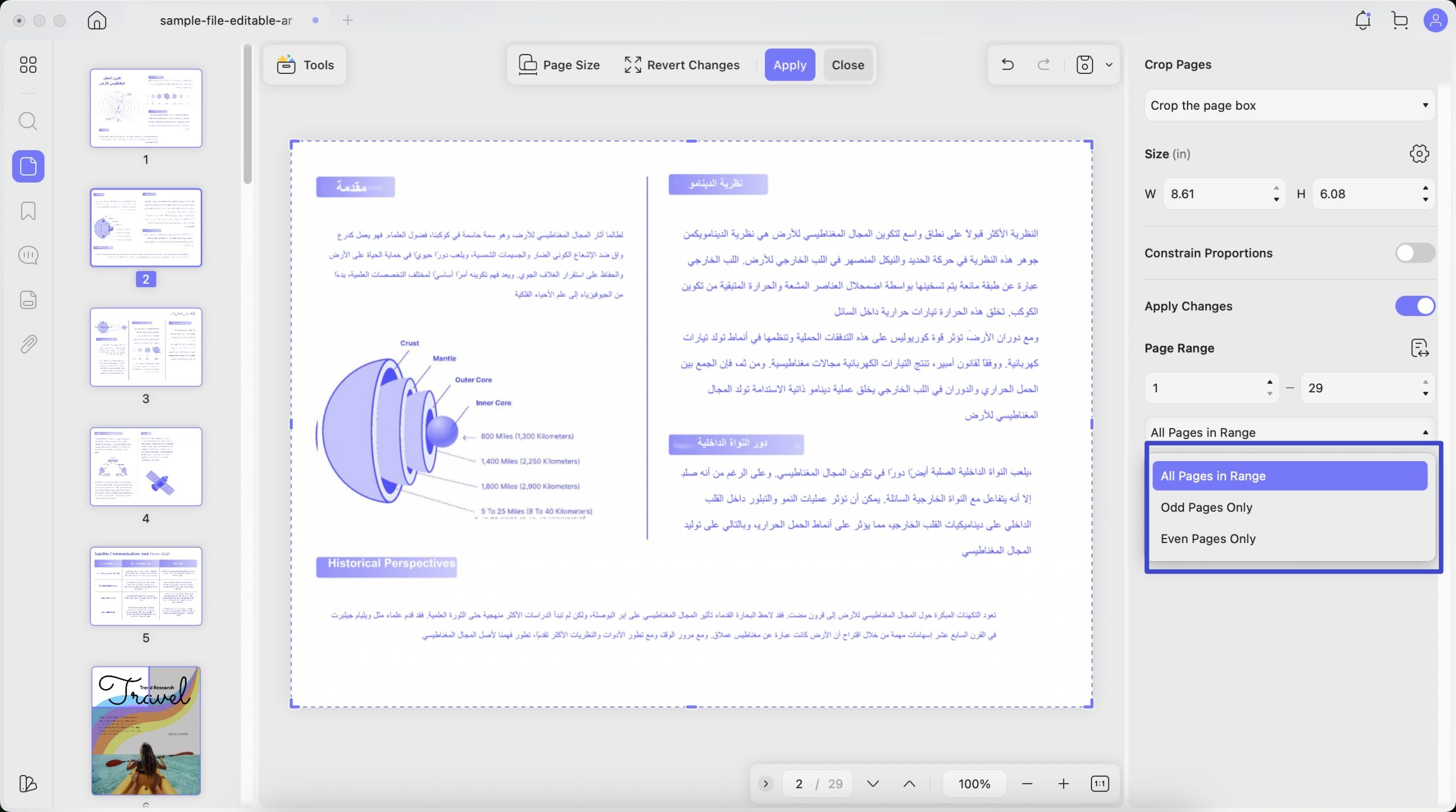Screen dimensions: 1456x812
Task: Select Even Pages Only option
Action: tap(1290, 538)
